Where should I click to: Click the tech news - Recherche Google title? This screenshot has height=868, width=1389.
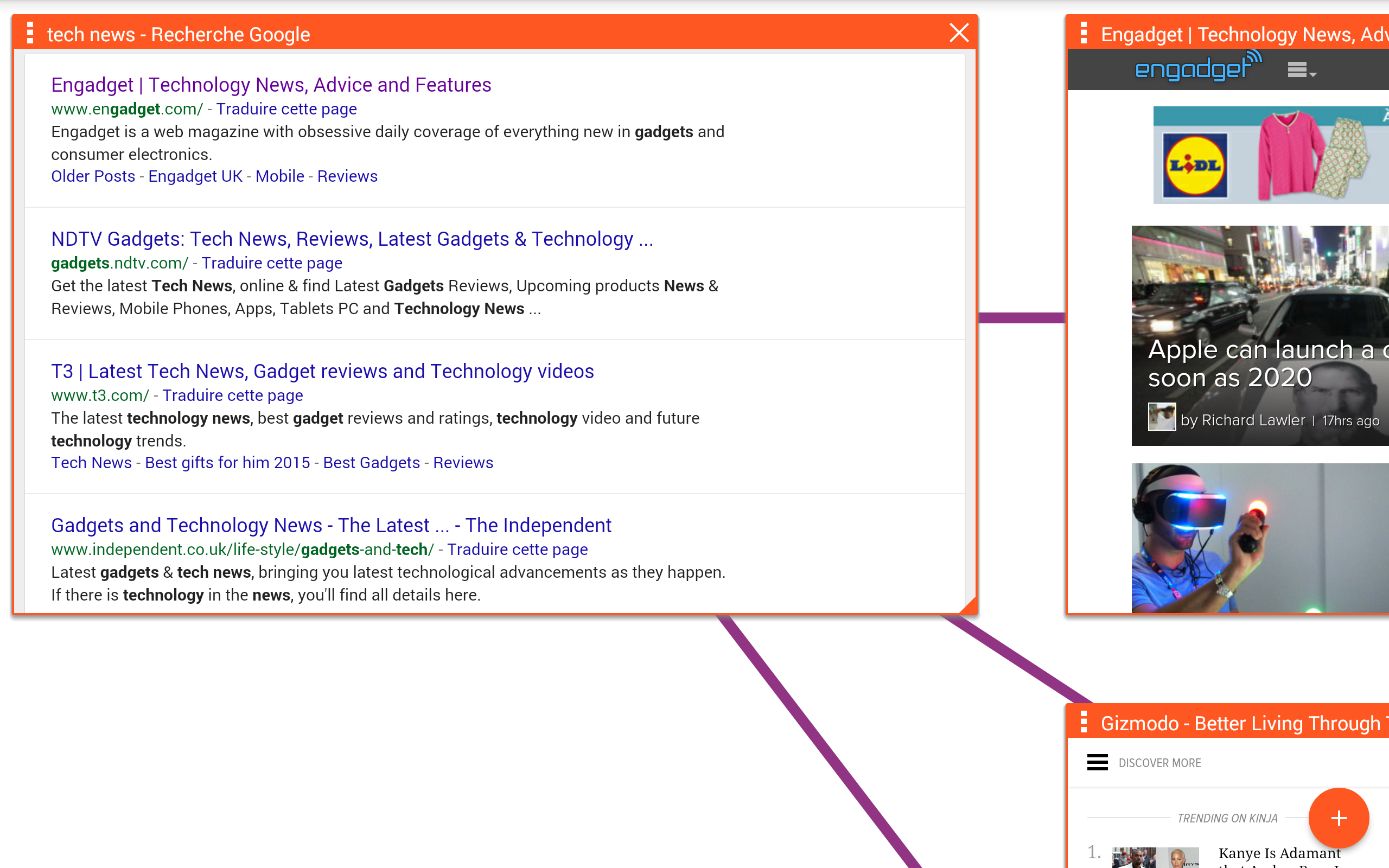pos(179,34)
